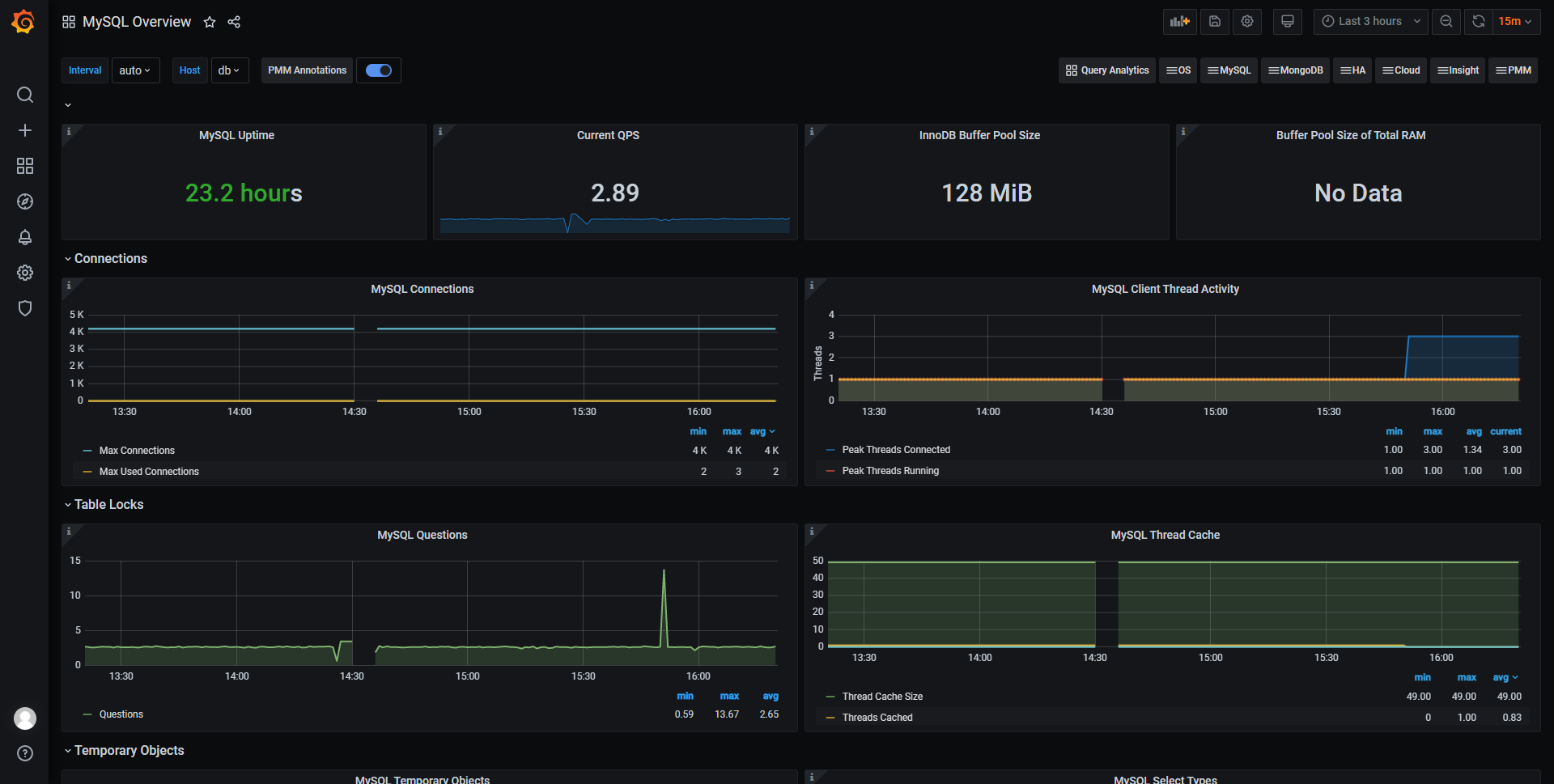1554x784 pixels.
Task: Open the Interval auto dropdown
Action: pos(135,70)
